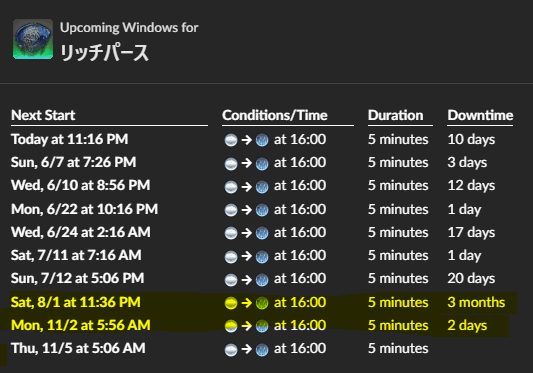Click cloudy weather icon in Sat 7/11 row

(231, 256)
